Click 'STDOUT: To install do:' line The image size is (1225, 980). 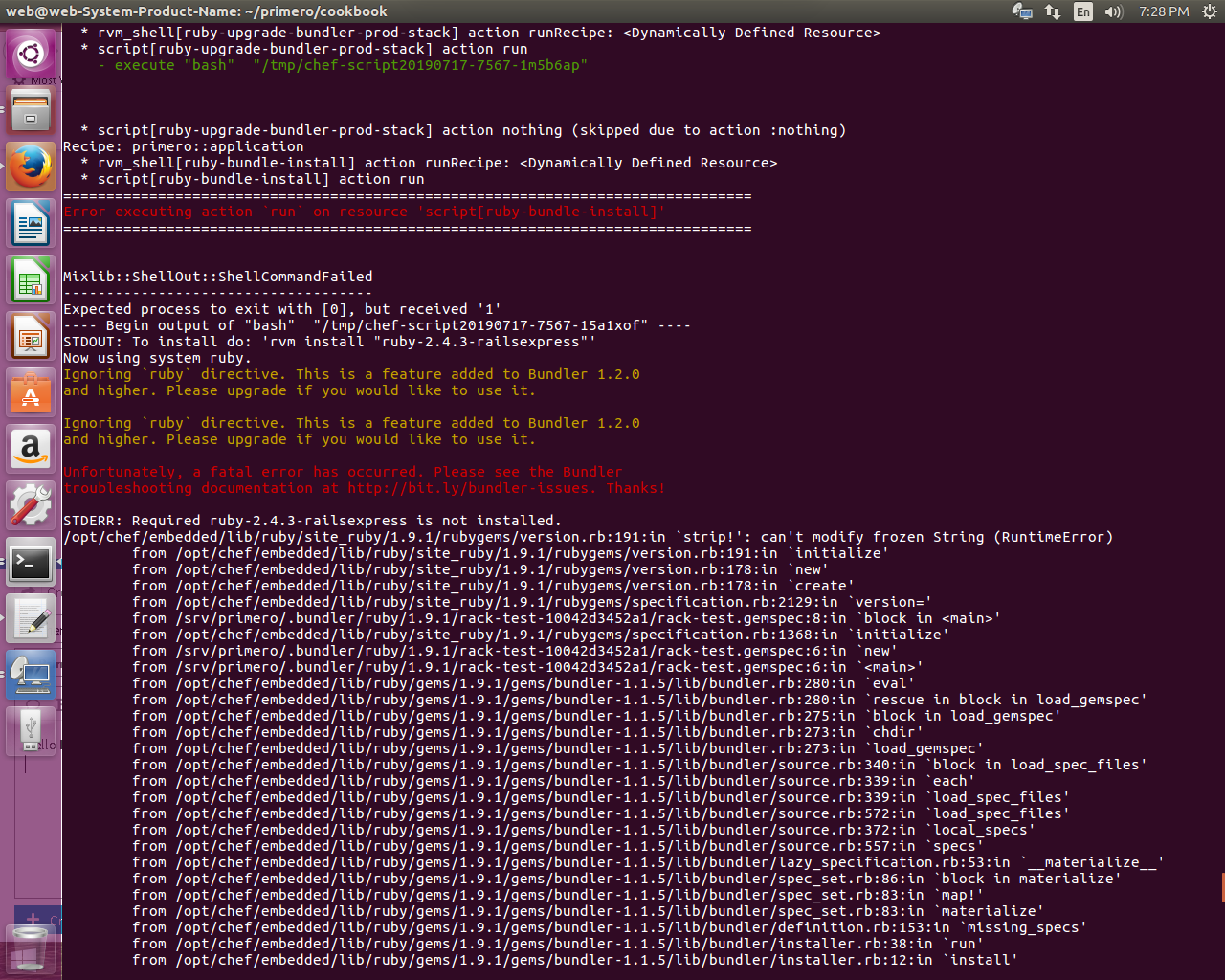(330, 342)
